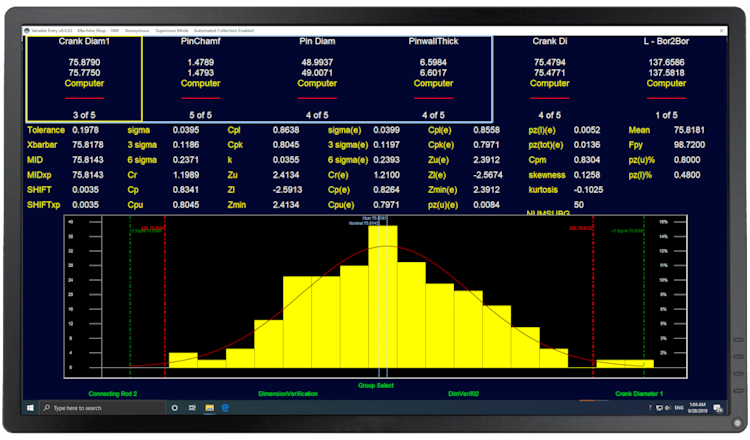Click the L - Bor2Bor reading 137.6586
Image resolution: width=750 pixels, height=440 pixels.
pos(666,63)
